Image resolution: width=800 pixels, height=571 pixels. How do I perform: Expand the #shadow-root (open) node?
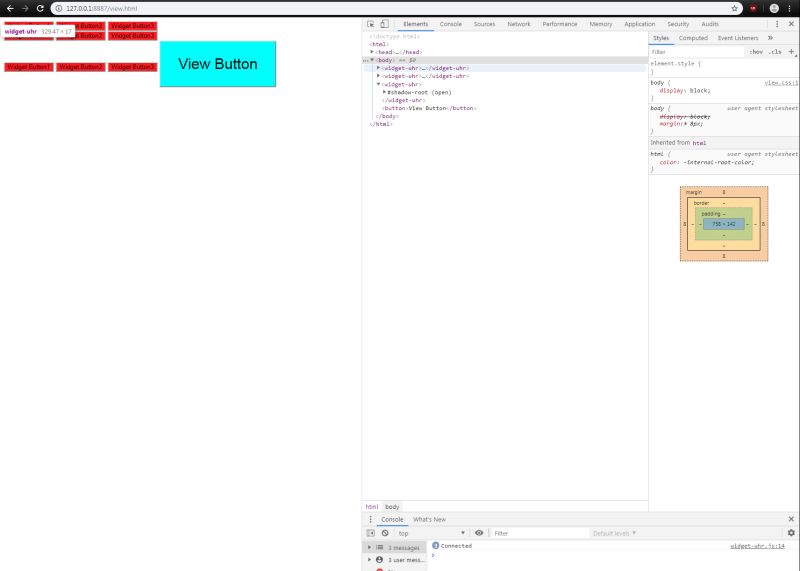[x=384, y=92]
